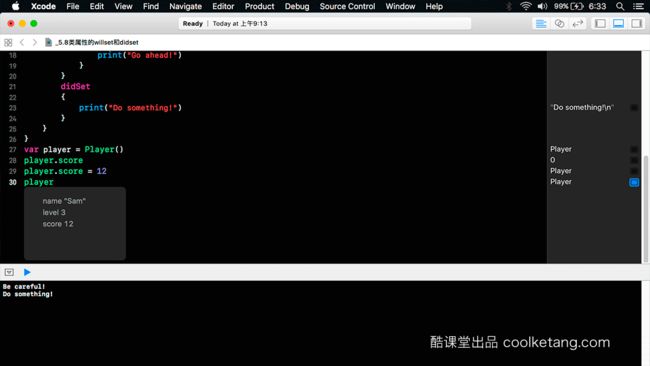The width and height of the screenshot is (650, 366).
Task: Show result for line 27 Player
Action: click(634, 149)
